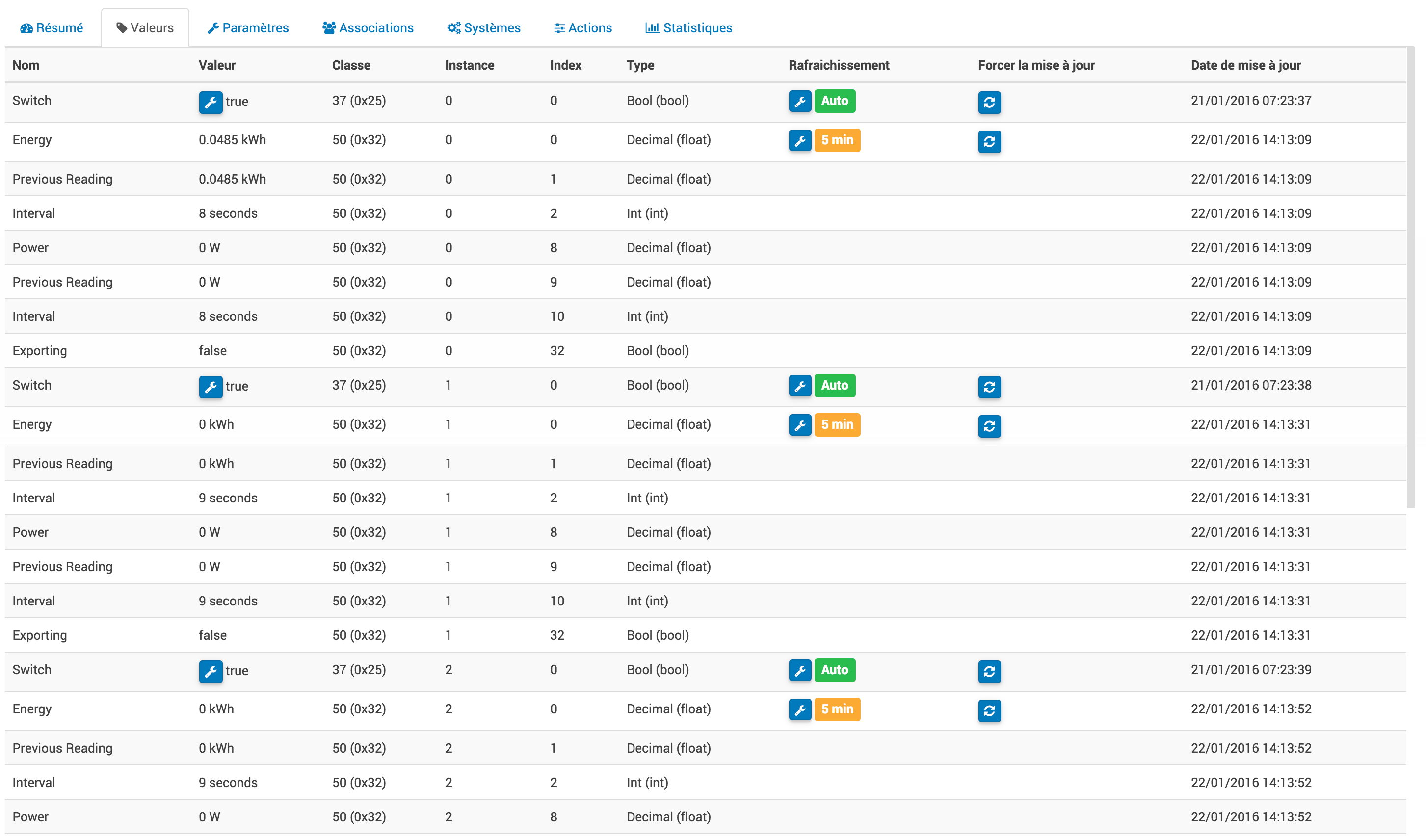Edit value wrench for Switch instance 2

[x=211, y=672]
